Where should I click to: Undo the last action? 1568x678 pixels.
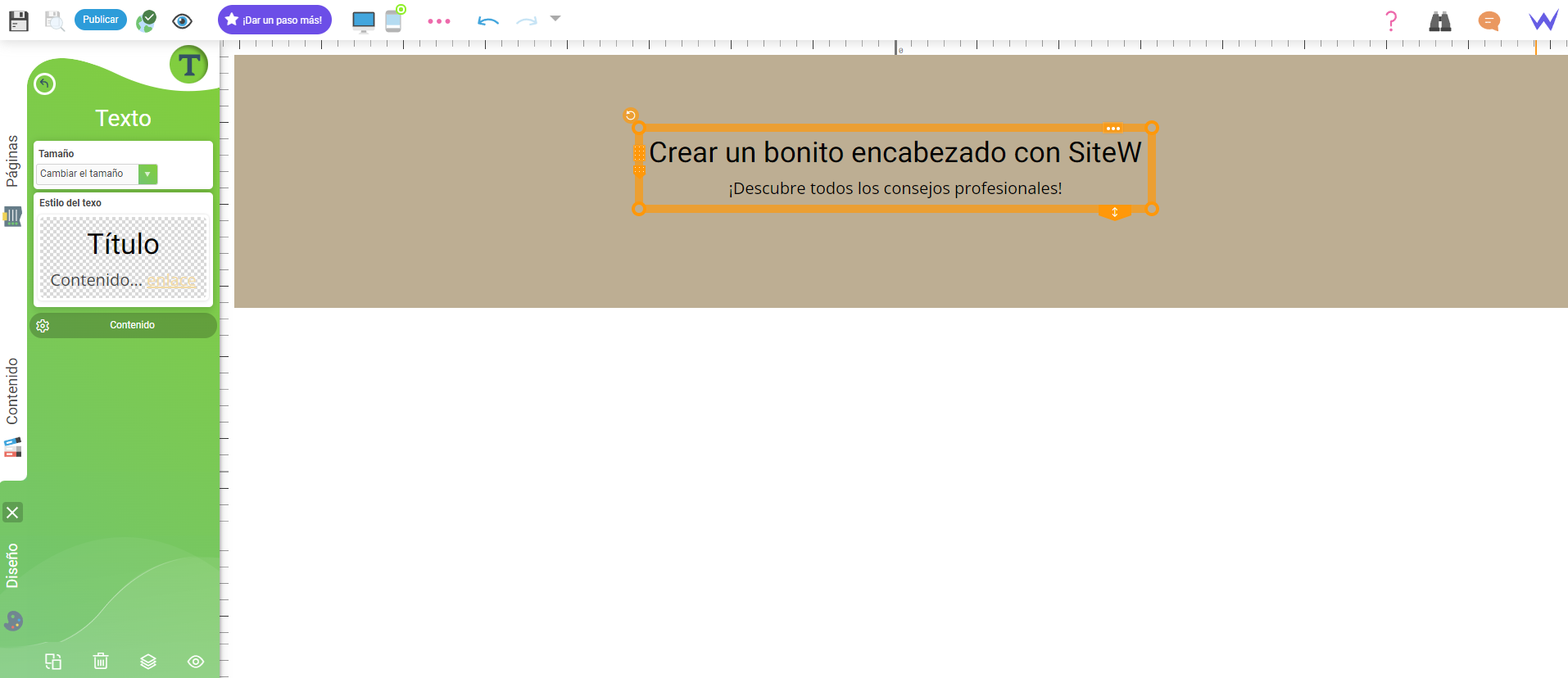488,20
